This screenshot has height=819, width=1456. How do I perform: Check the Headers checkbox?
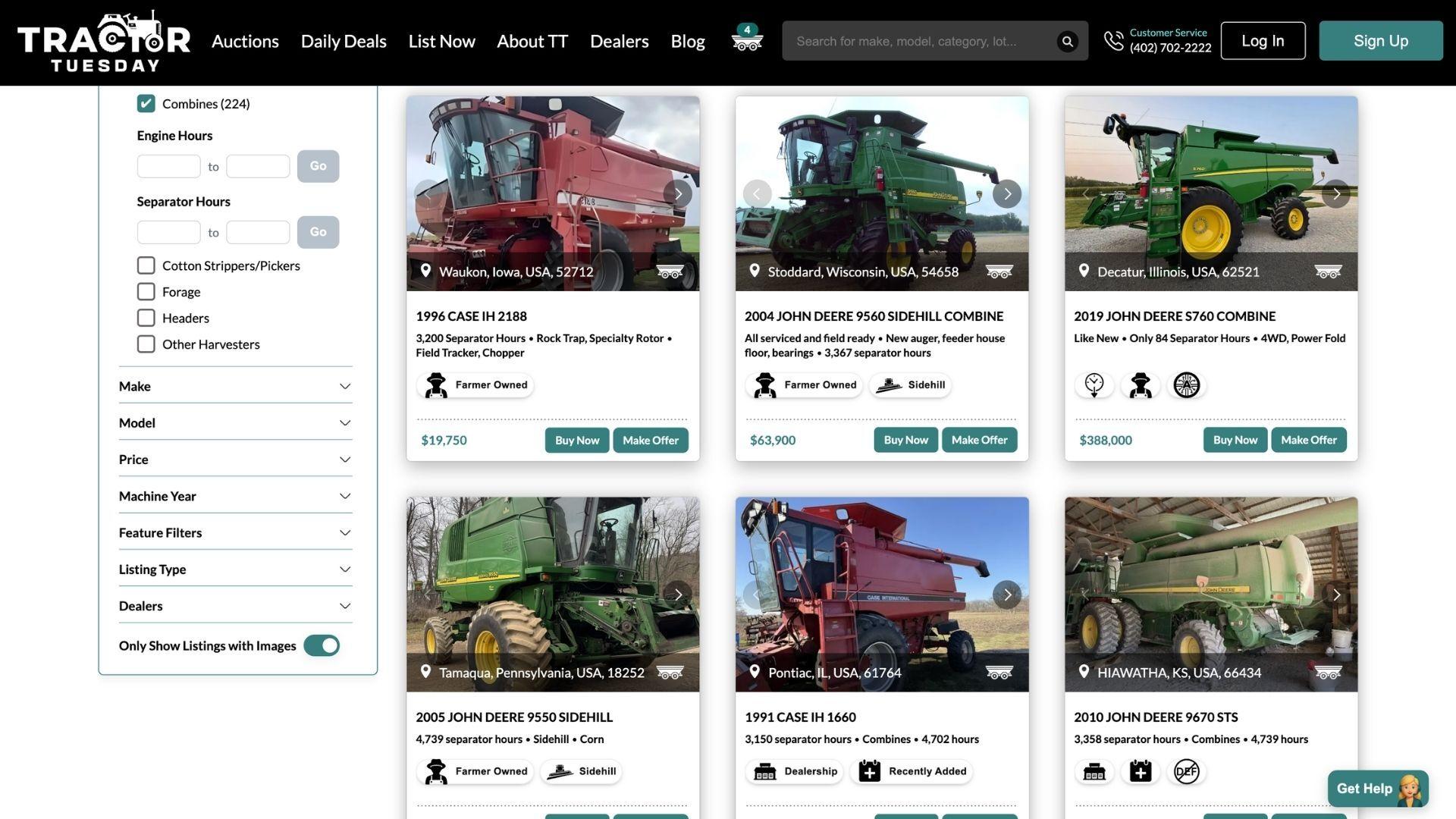[146, 318]
